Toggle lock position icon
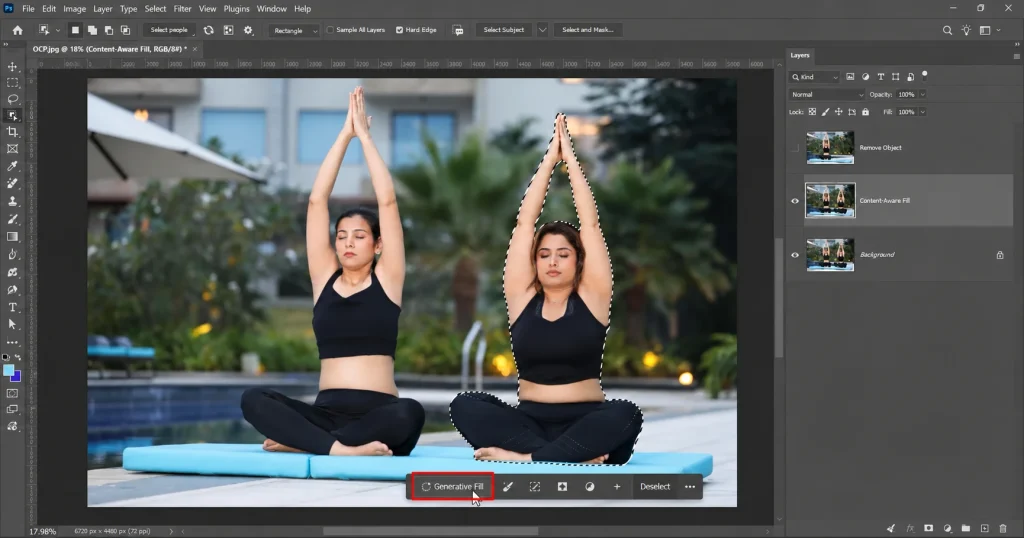Screen dimensions: 1024x538 coord(839,112)
